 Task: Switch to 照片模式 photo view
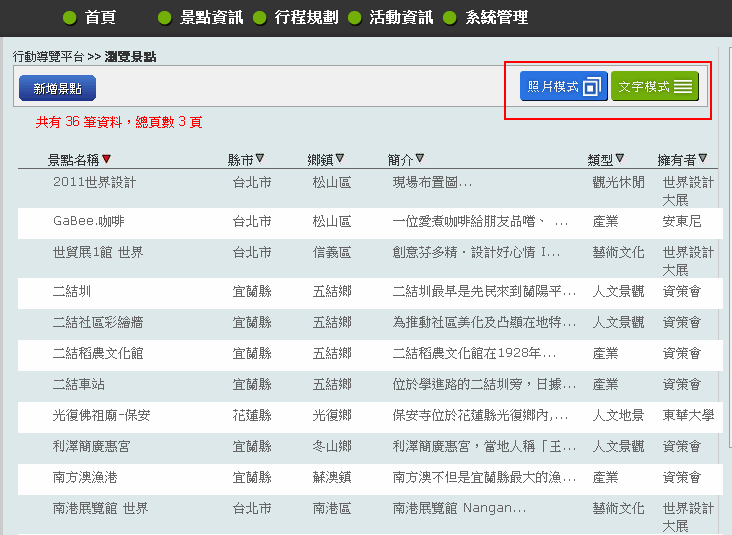[x=563, y=86]
